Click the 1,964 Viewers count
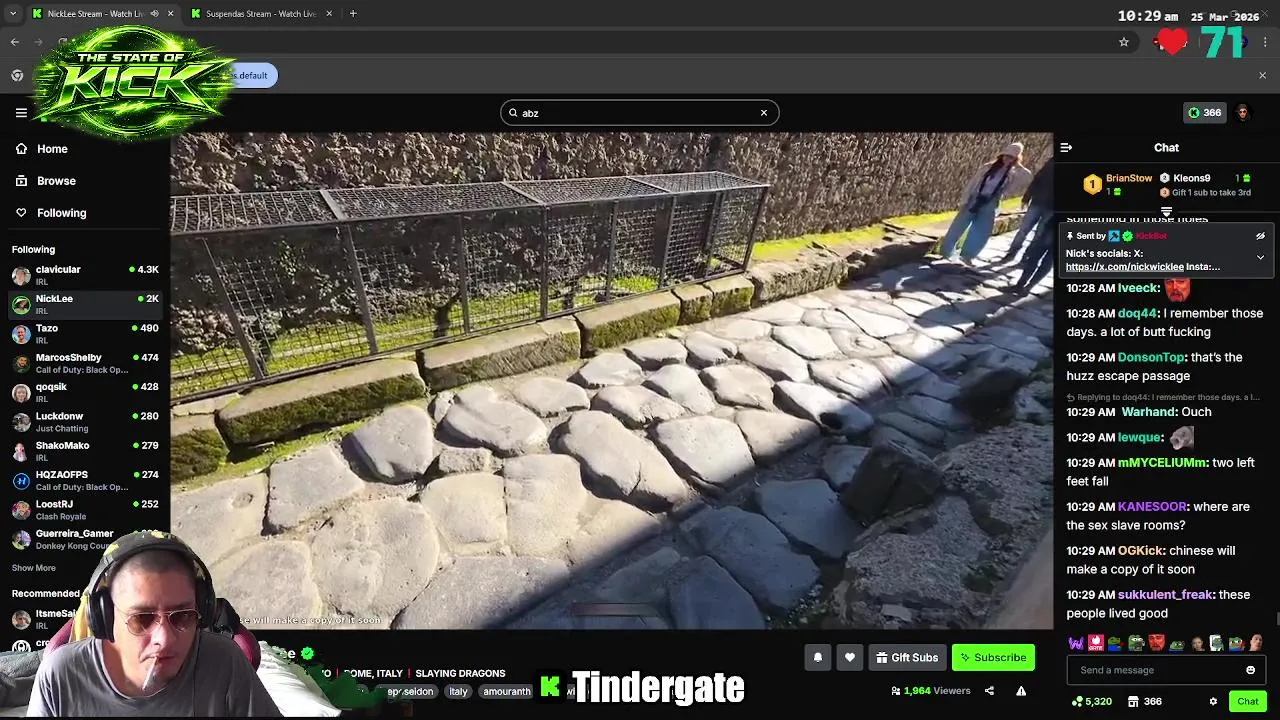 coord(930,691)
